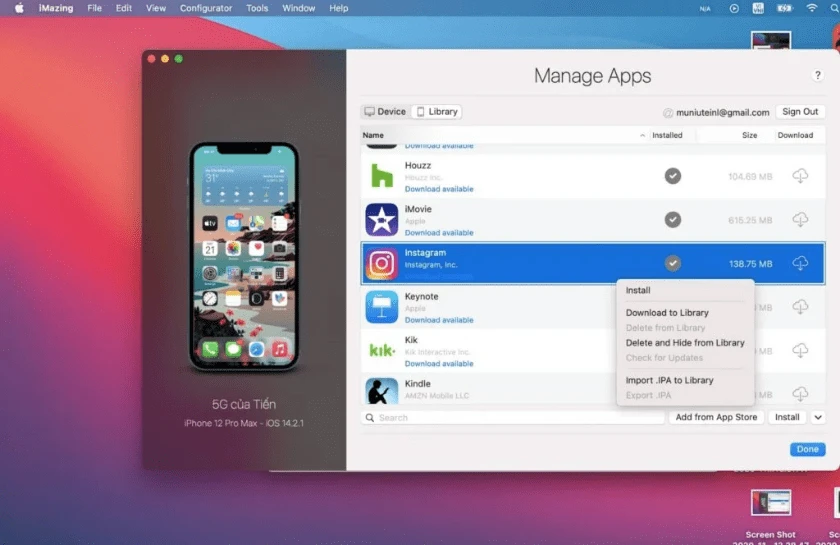
Task: Open the File menu
Action: tap(94, 8)
